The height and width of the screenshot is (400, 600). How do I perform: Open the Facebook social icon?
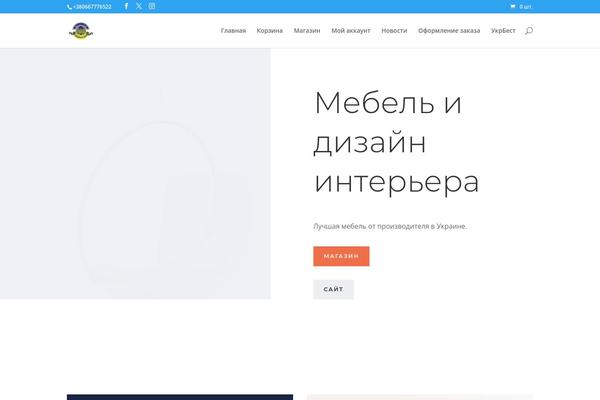[126, 6]
